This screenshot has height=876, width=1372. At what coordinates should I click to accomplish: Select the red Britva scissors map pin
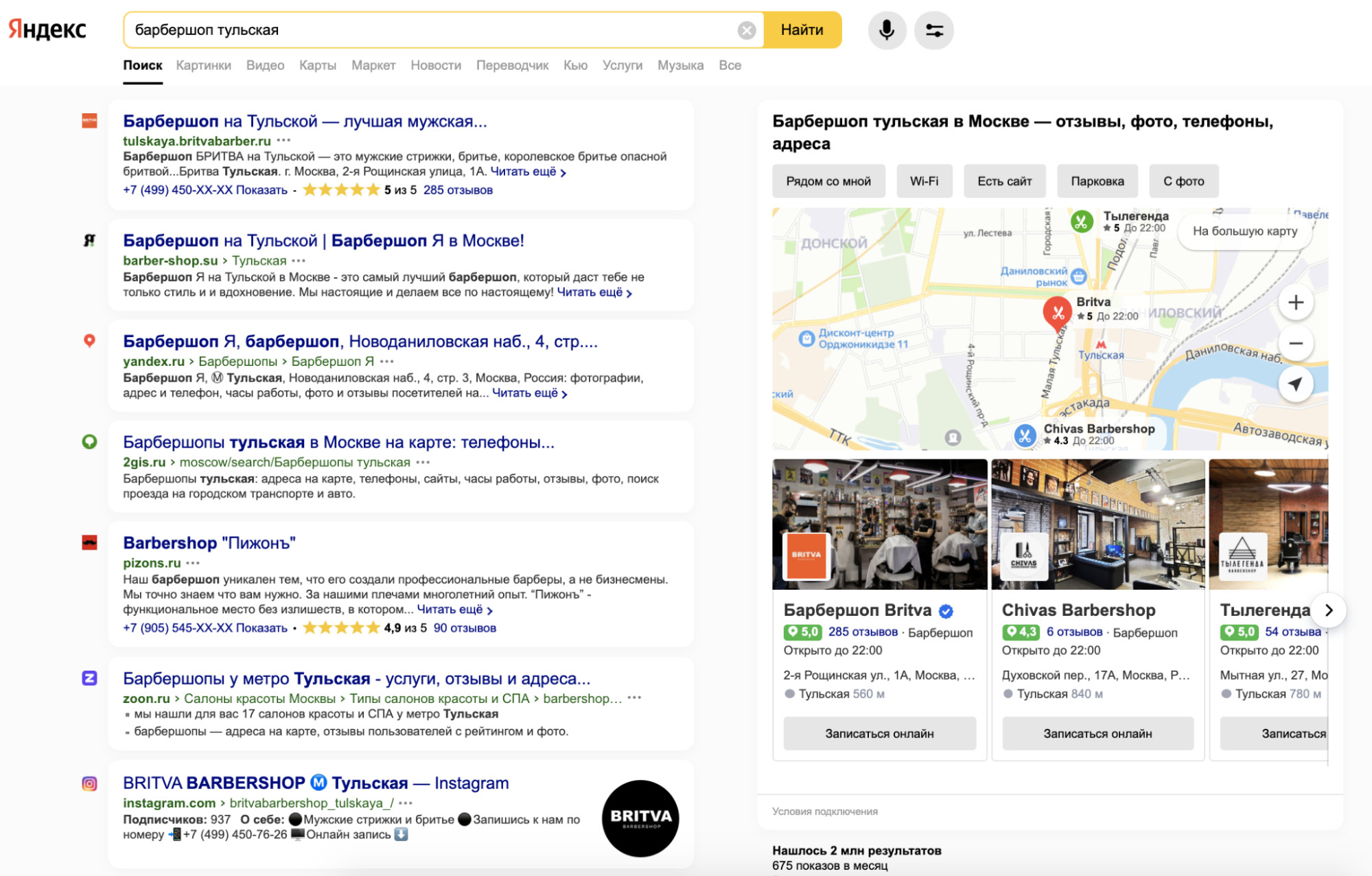(1058, 313)
